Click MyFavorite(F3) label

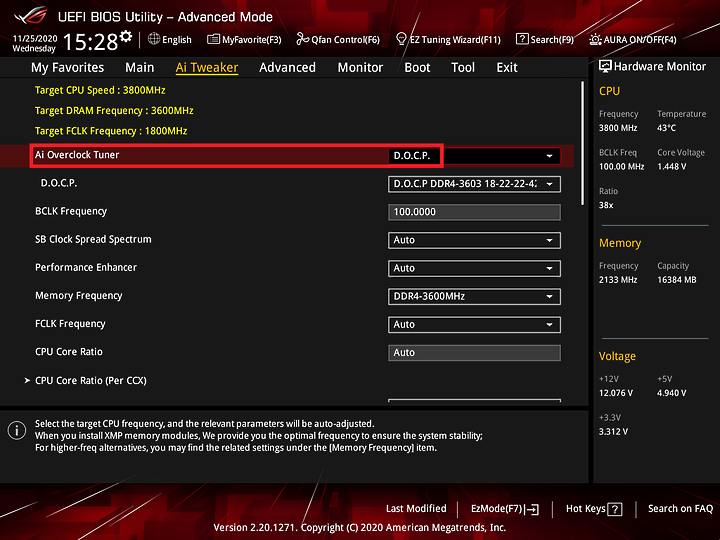[252, 40]
